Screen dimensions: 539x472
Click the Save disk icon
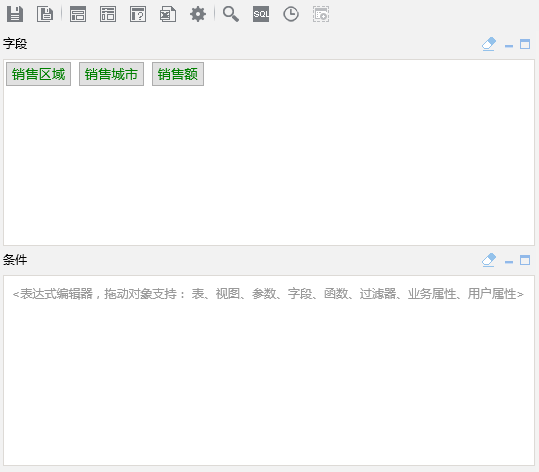15,14
